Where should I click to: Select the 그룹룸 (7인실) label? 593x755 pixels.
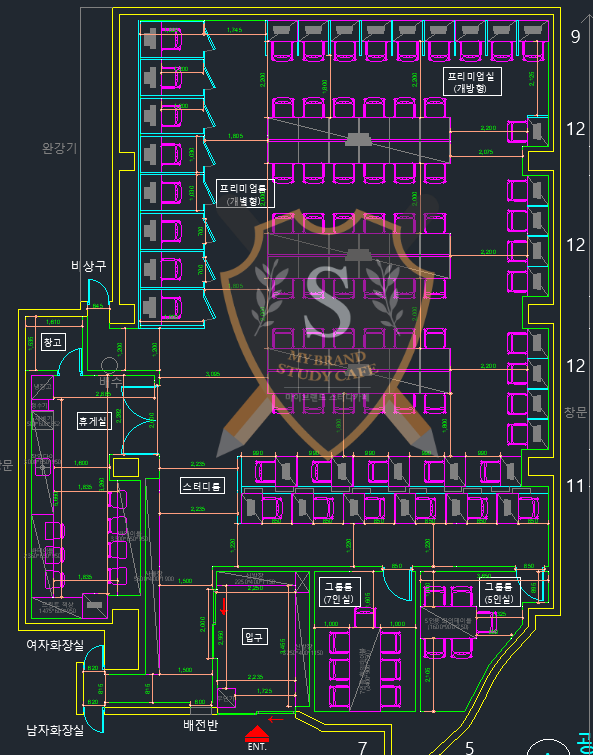point(337,591)
